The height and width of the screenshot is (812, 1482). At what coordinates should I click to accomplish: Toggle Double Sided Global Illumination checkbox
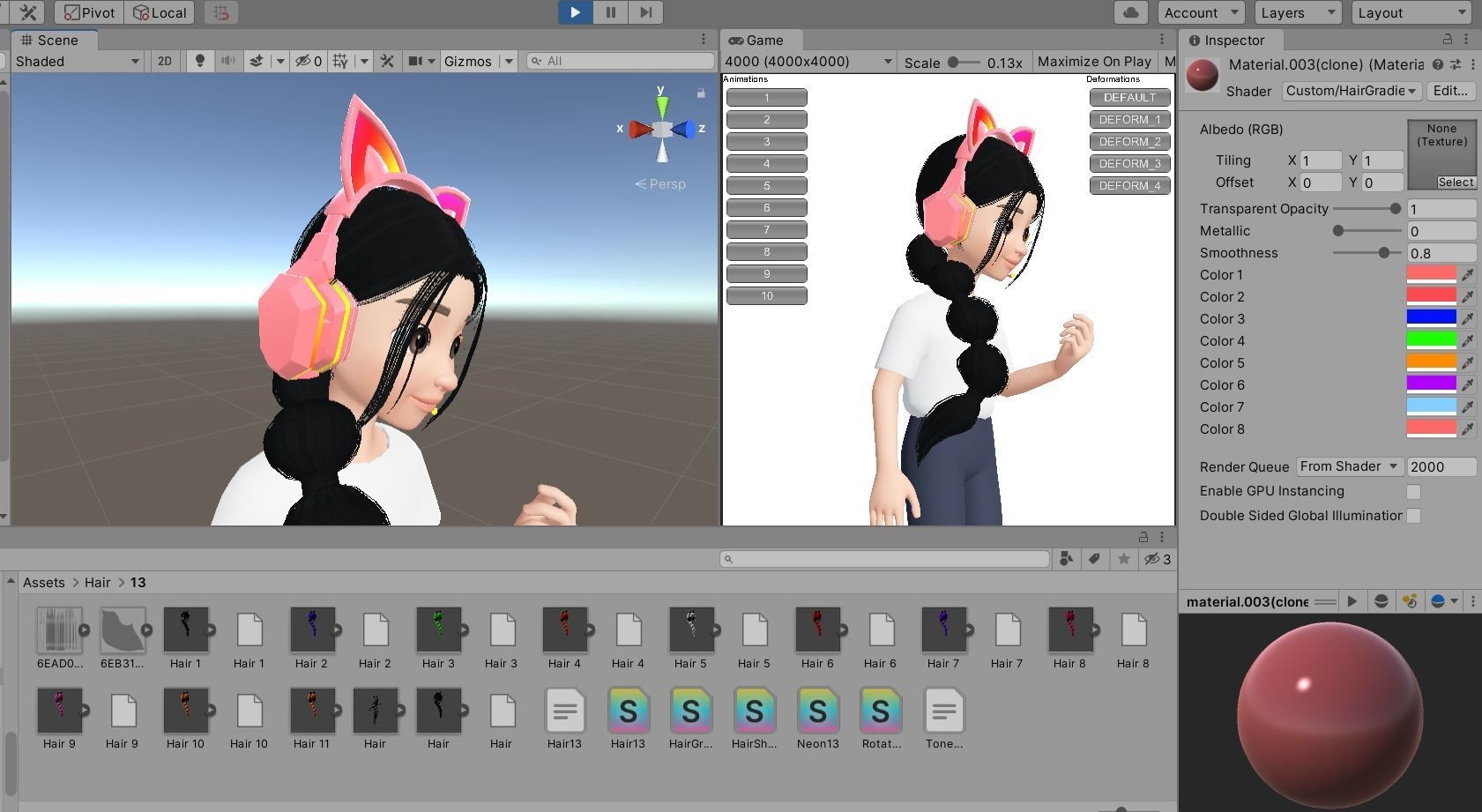coord(1414,516)
